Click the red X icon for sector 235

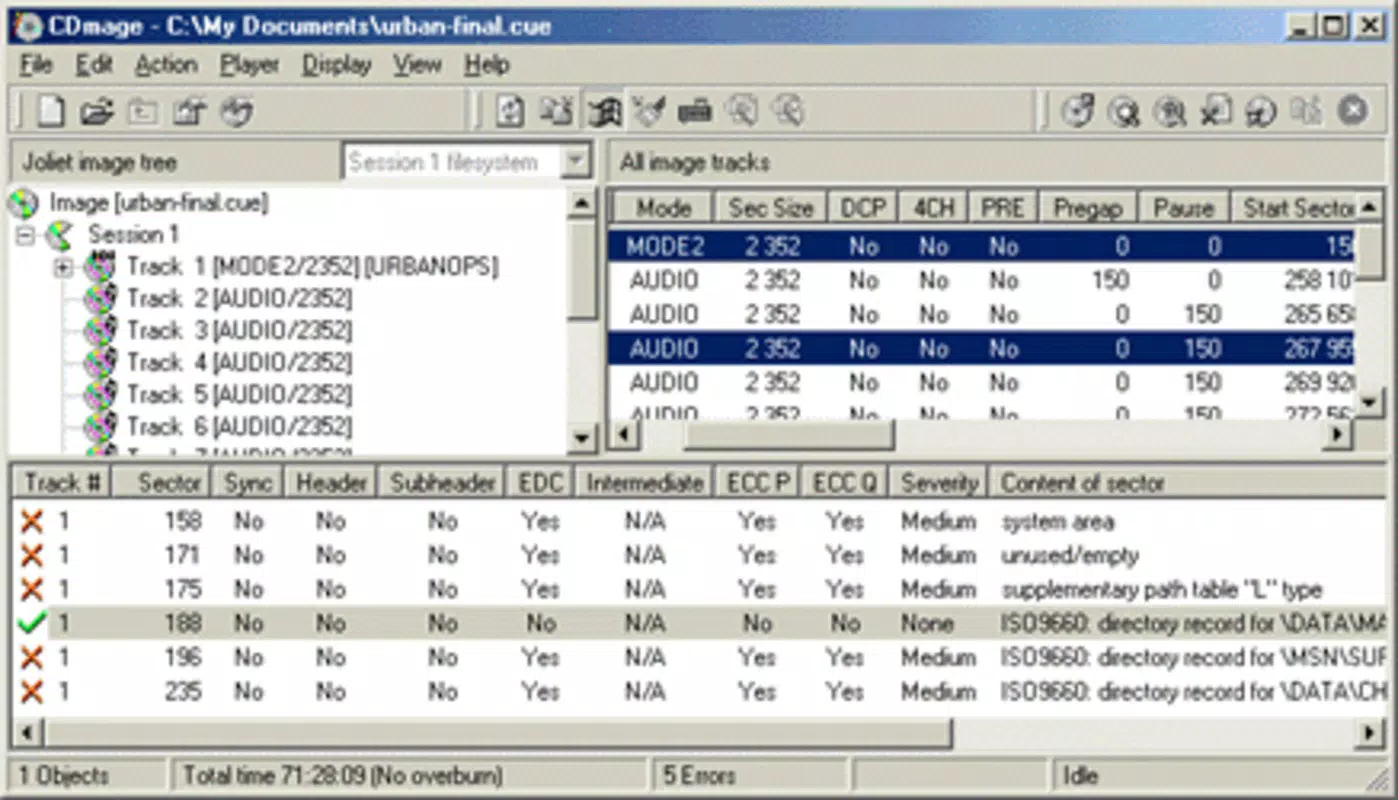(x=33, y=691)
